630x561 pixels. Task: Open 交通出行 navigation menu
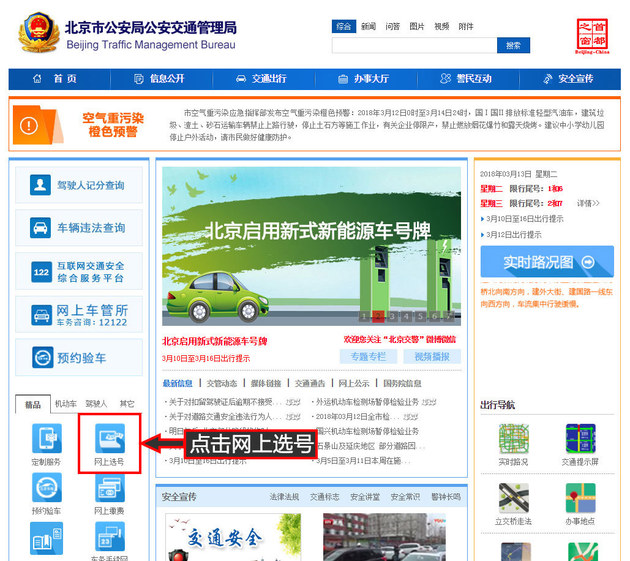point(263,79)
